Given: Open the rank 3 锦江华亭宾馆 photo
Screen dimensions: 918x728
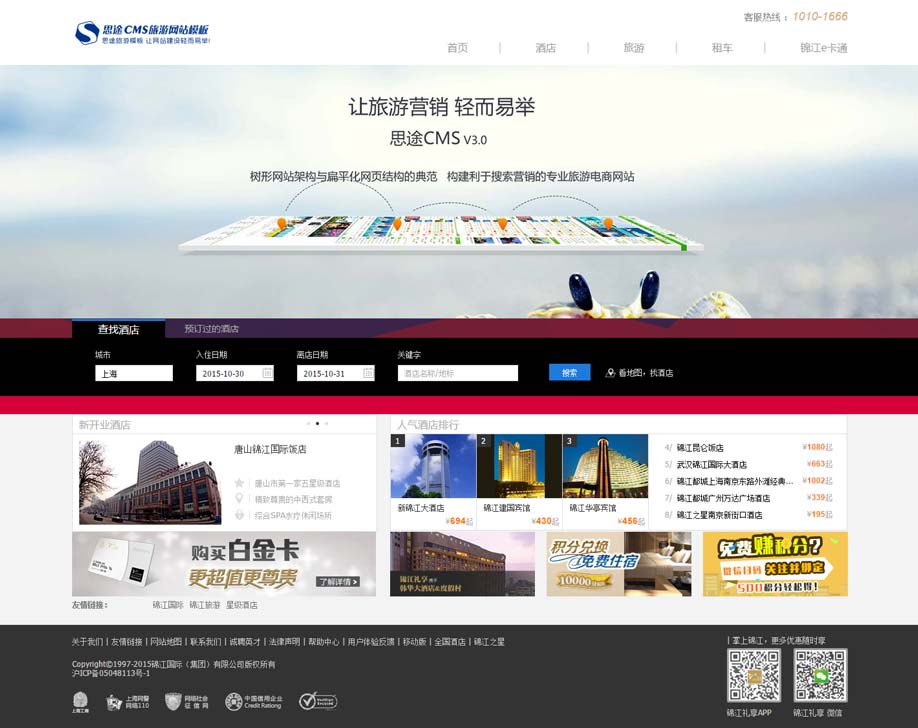Looking at the screenshot, I should (x=605, y=466).
